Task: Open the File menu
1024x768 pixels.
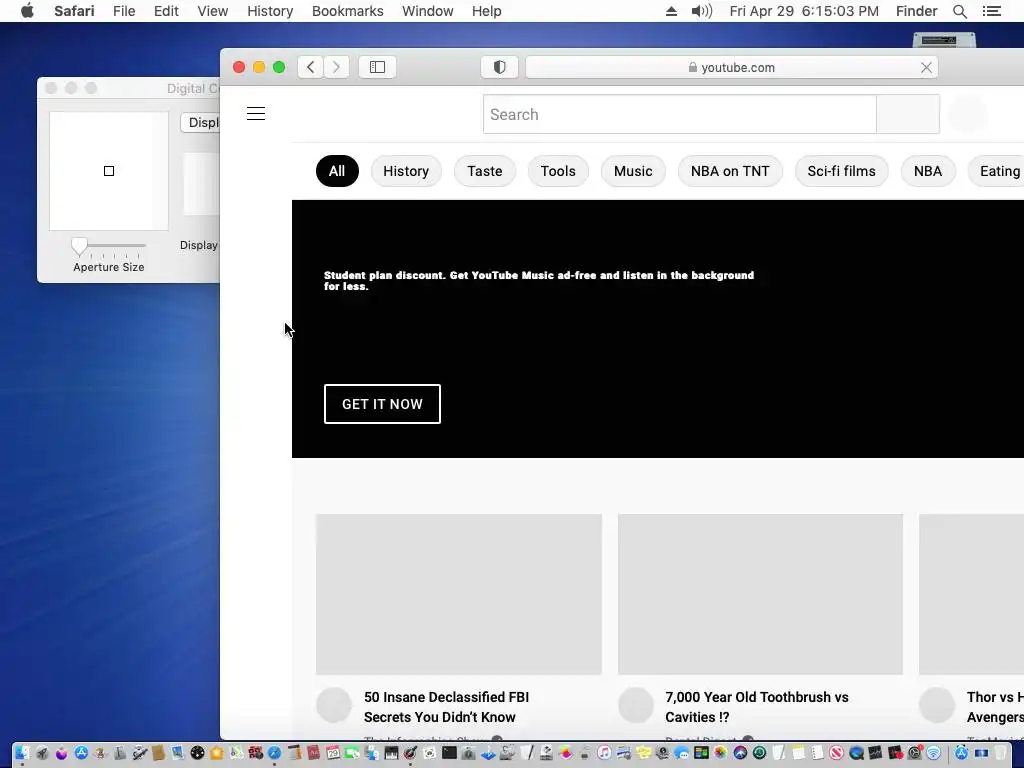Action: [123, 11]
